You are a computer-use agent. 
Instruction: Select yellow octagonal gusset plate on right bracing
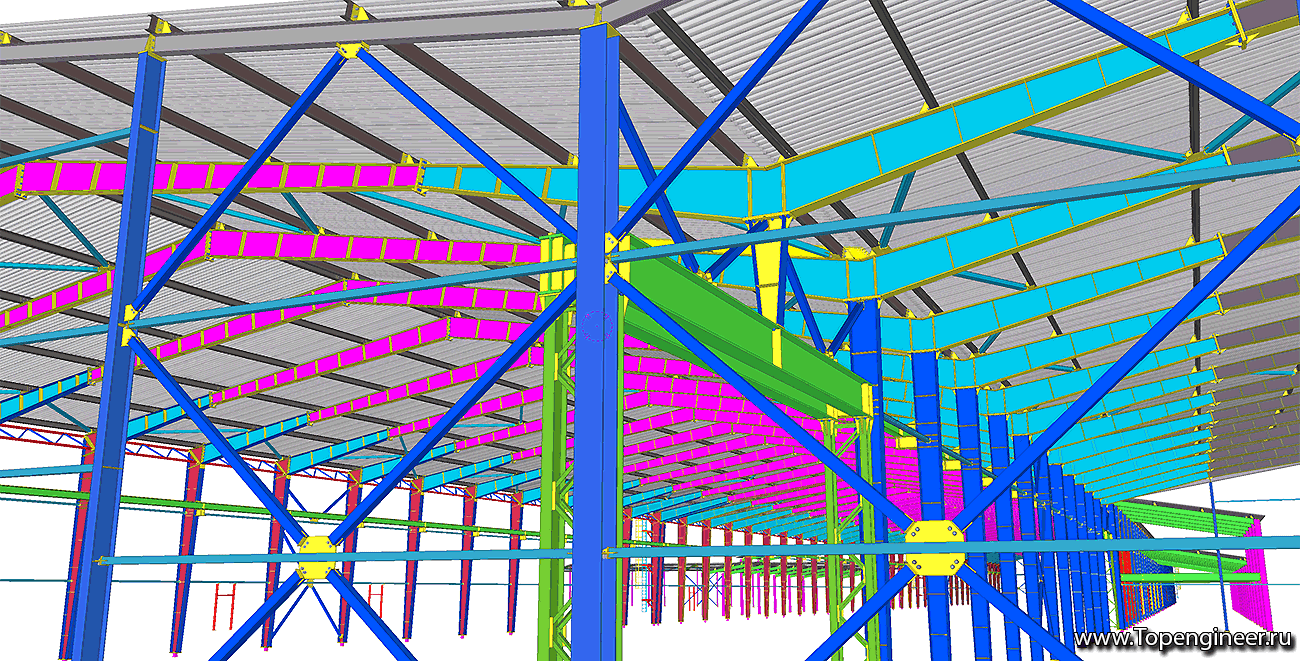tap(935, 547)
